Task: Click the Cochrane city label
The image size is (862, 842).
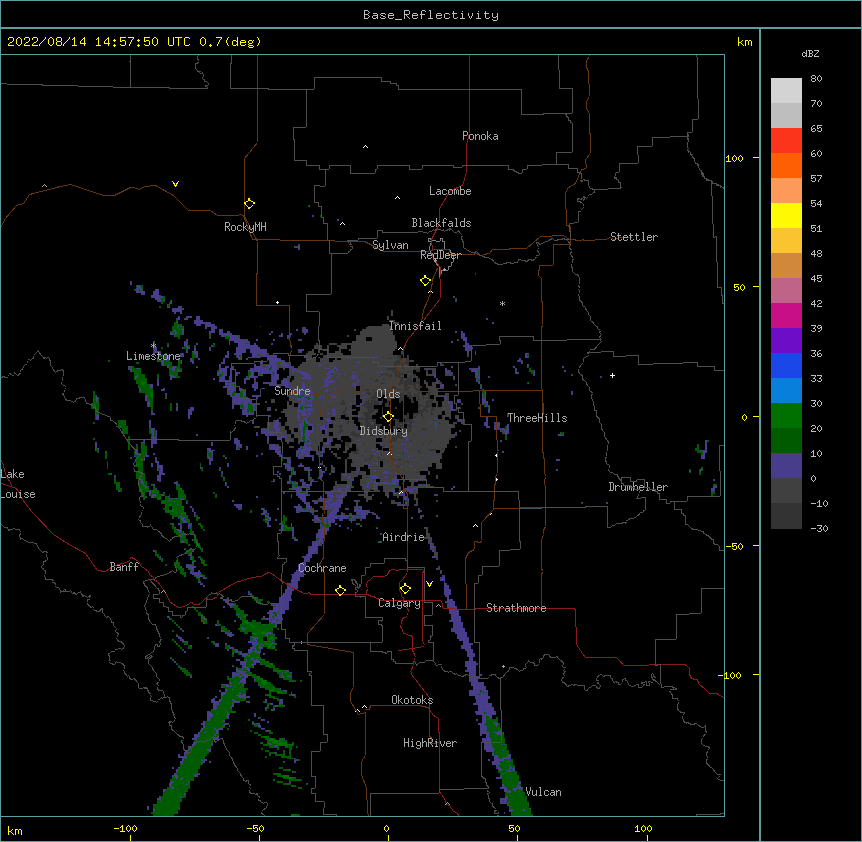Action: (x=322, y=568)
